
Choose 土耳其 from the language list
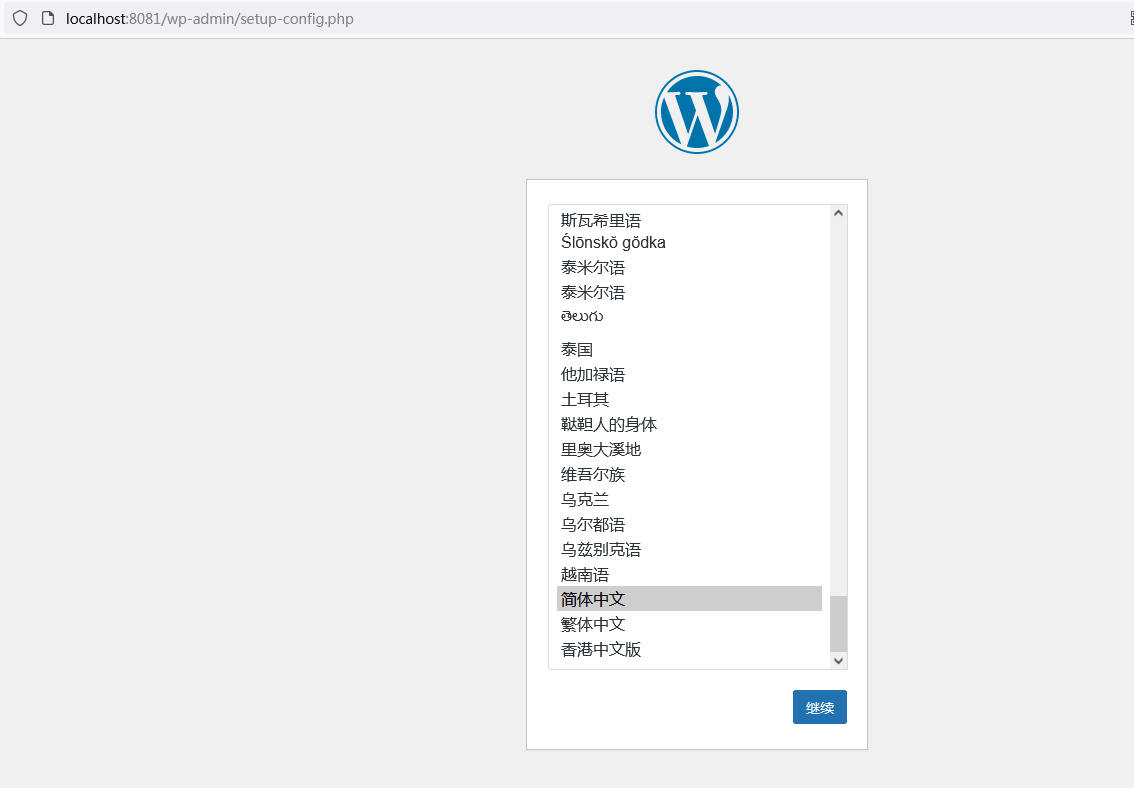coord(584,398)
